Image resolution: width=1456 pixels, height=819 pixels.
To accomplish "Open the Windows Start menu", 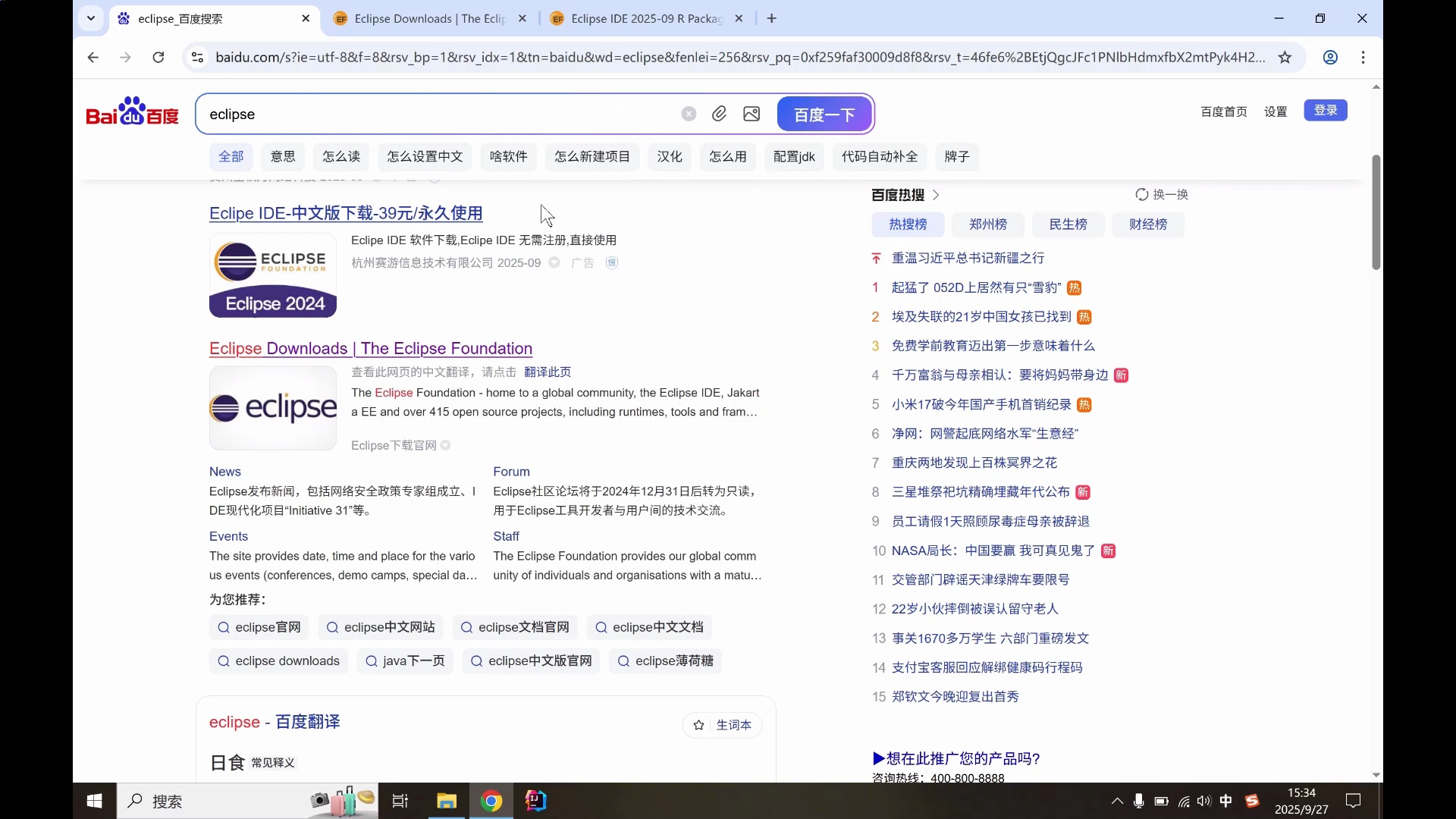I will [x=93, y=801].
